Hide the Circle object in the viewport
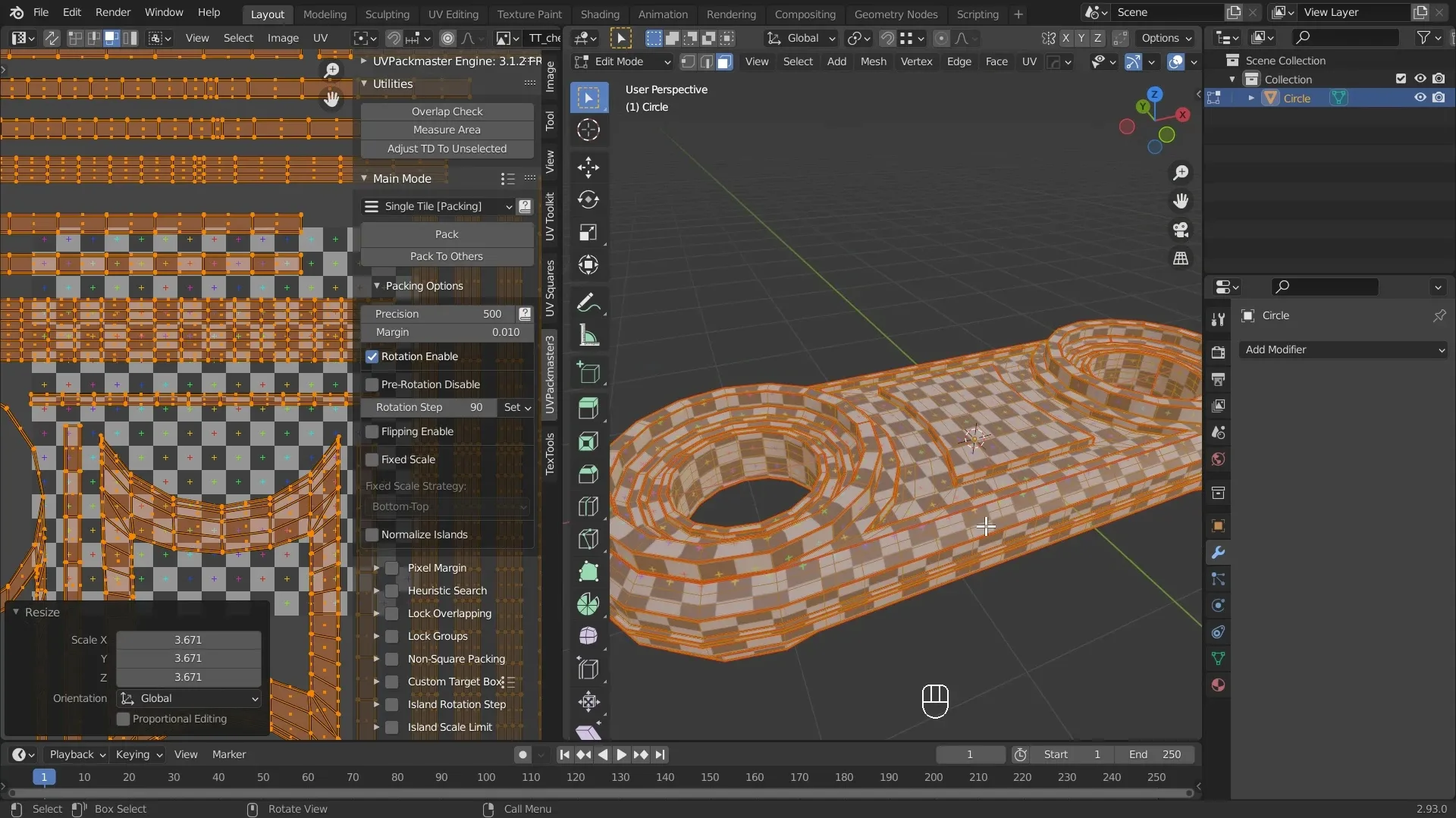The width and height of the screenshot is (1456, 818). click(1420, 98)
